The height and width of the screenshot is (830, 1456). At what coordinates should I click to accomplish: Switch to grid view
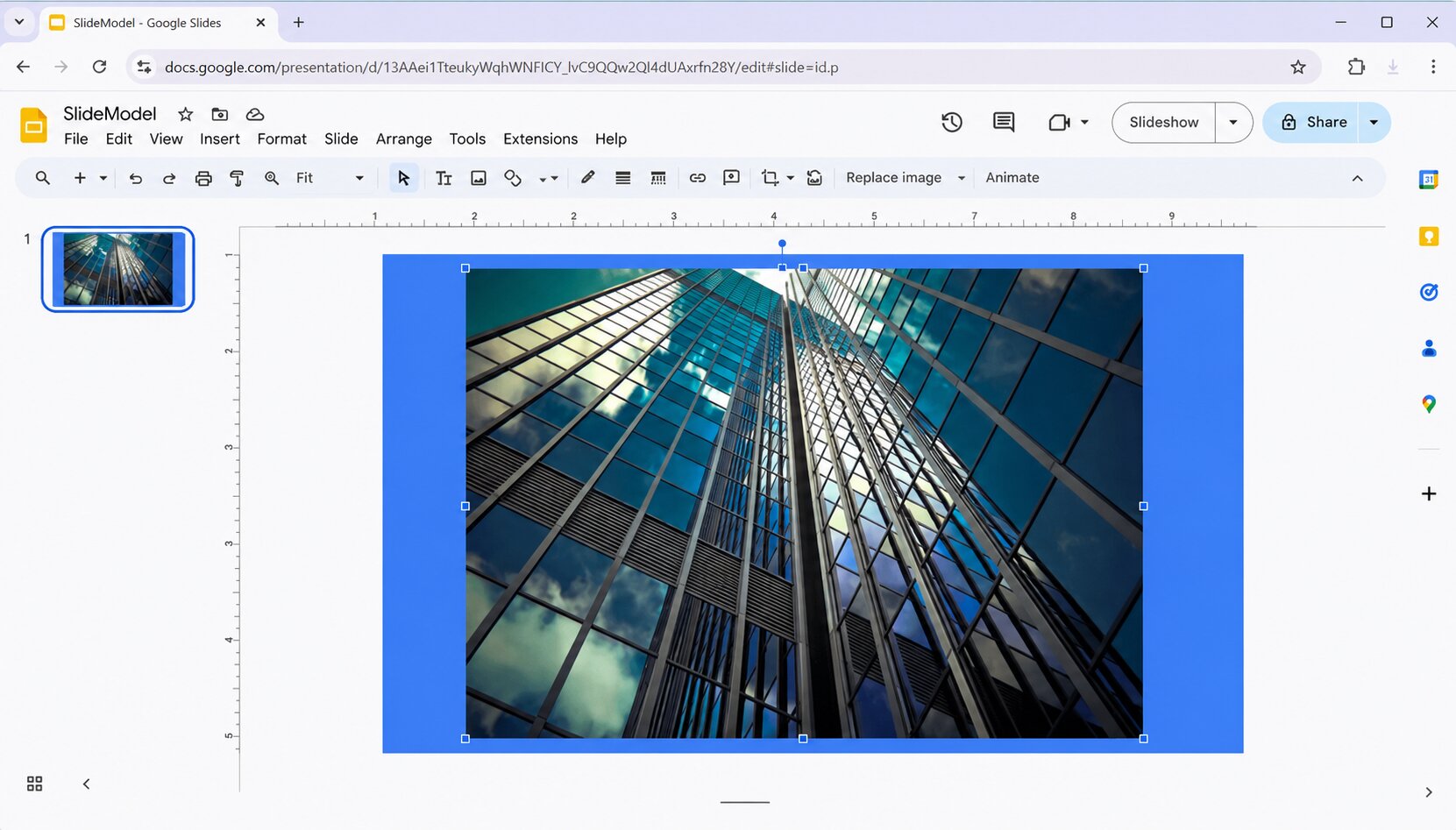[34, 784]
